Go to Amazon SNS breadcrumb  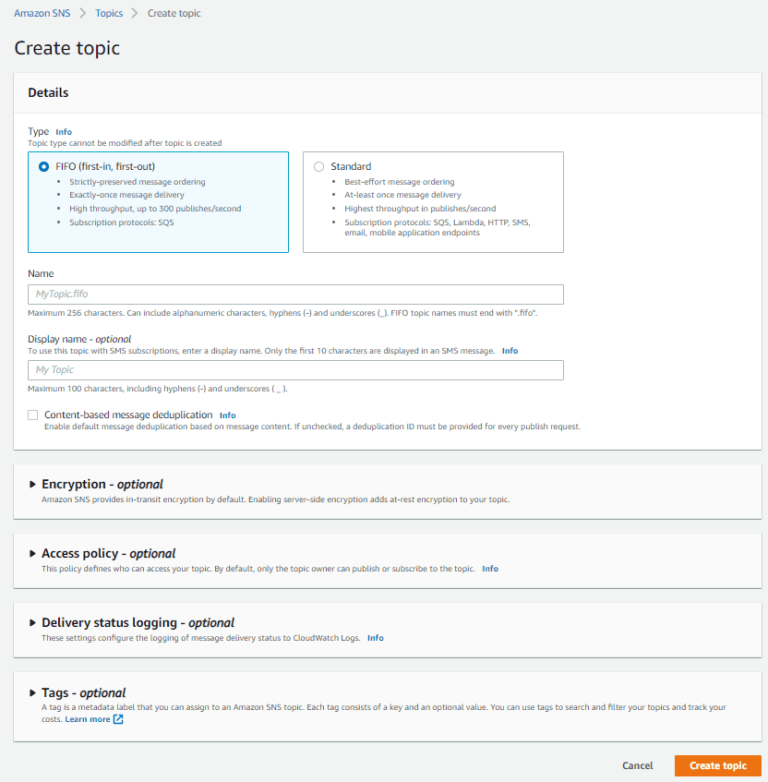click(x=42, y=13)
